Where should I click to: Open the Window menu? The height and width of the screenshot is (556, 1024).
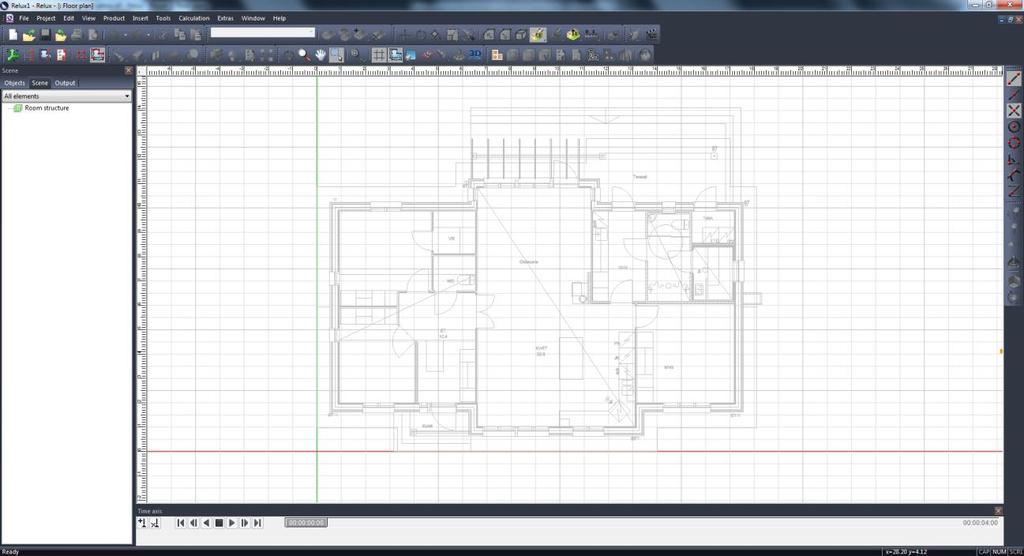click(x=253, y=18)
